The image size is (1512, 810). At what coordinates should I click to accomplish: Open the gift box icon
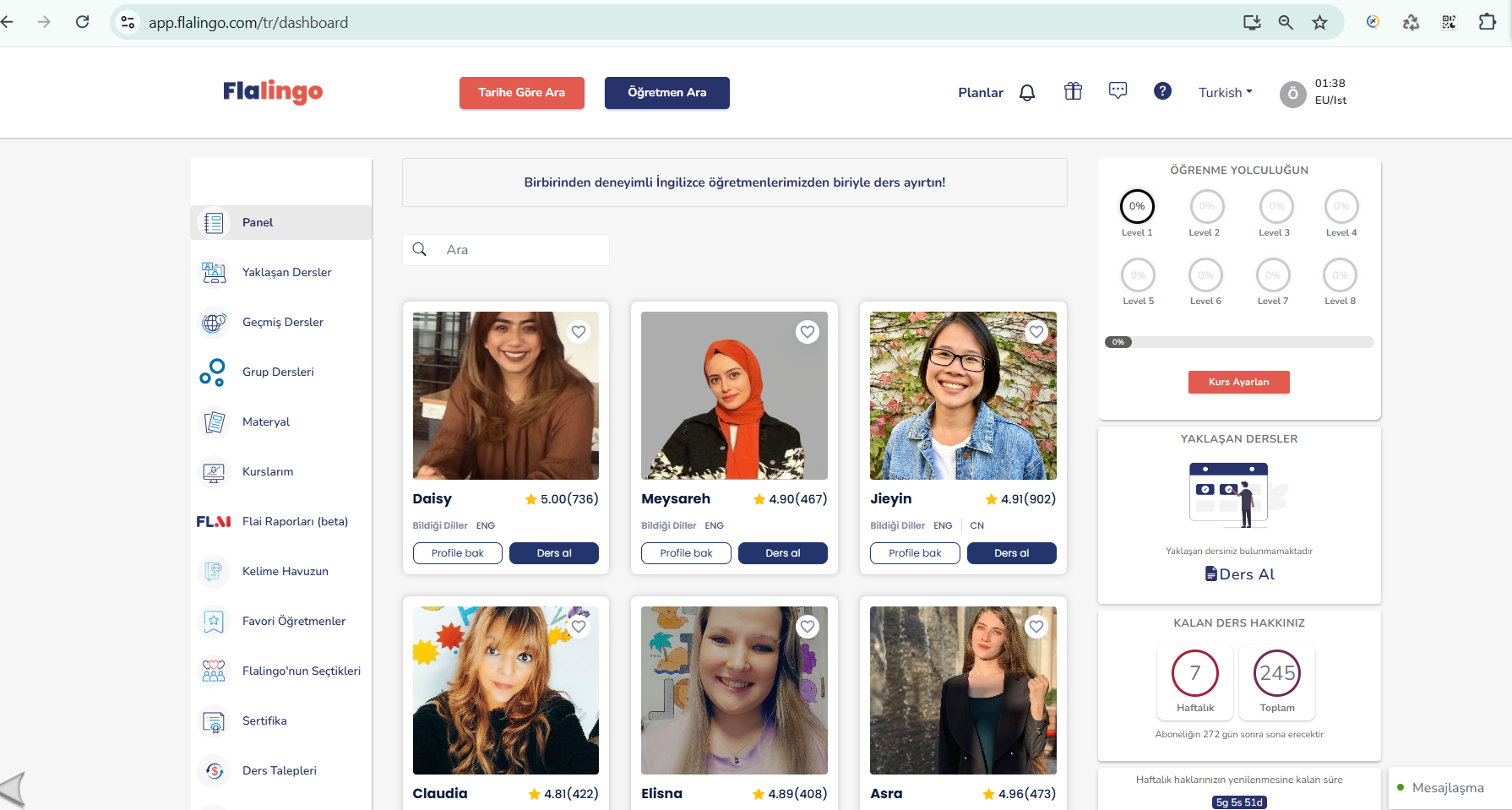(x=1073, y=91)
